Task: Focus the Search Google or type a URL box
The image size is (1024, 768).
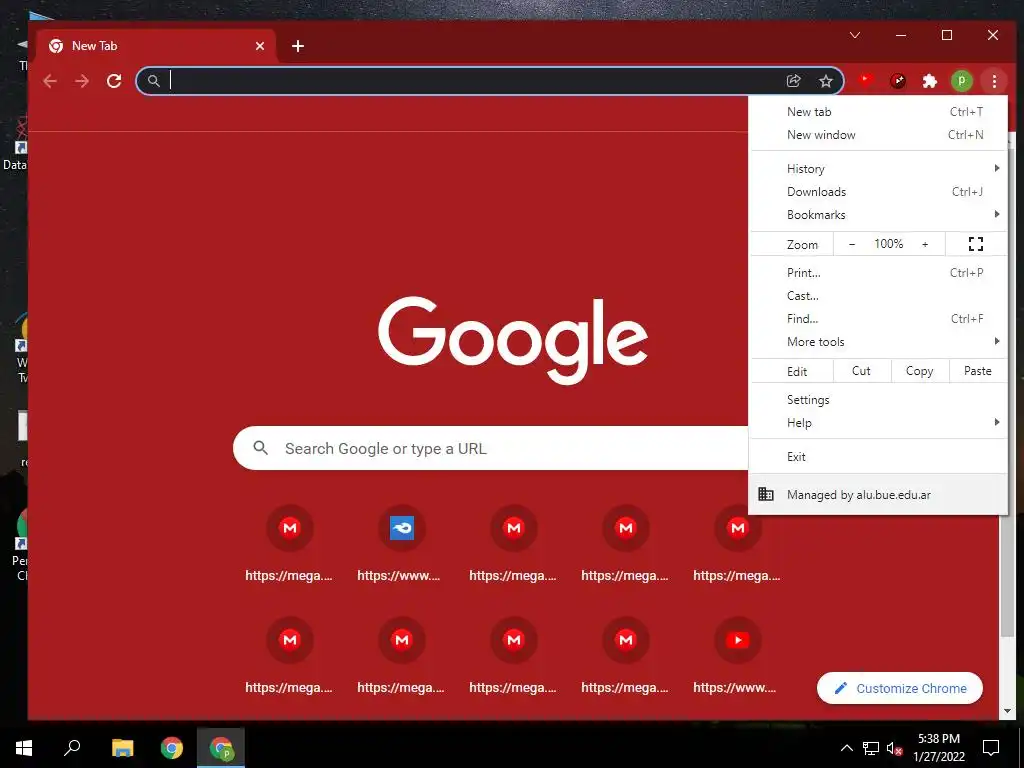Action: coord(490,448)
